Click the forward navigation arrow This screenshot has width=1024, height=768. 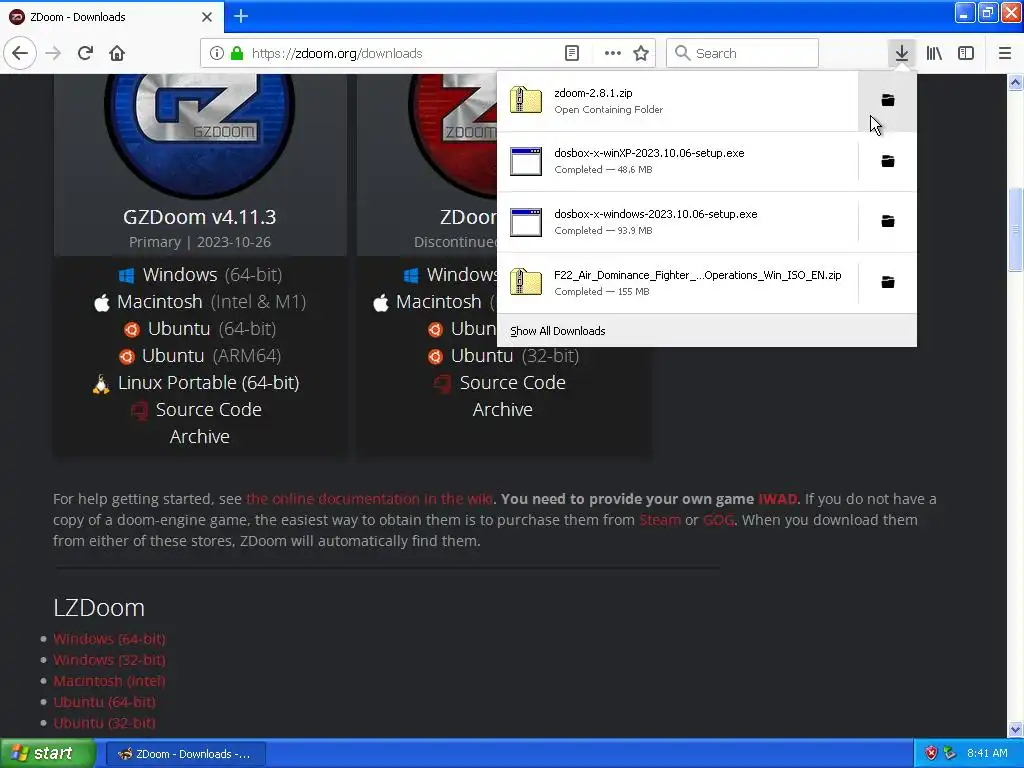point(53,53)
